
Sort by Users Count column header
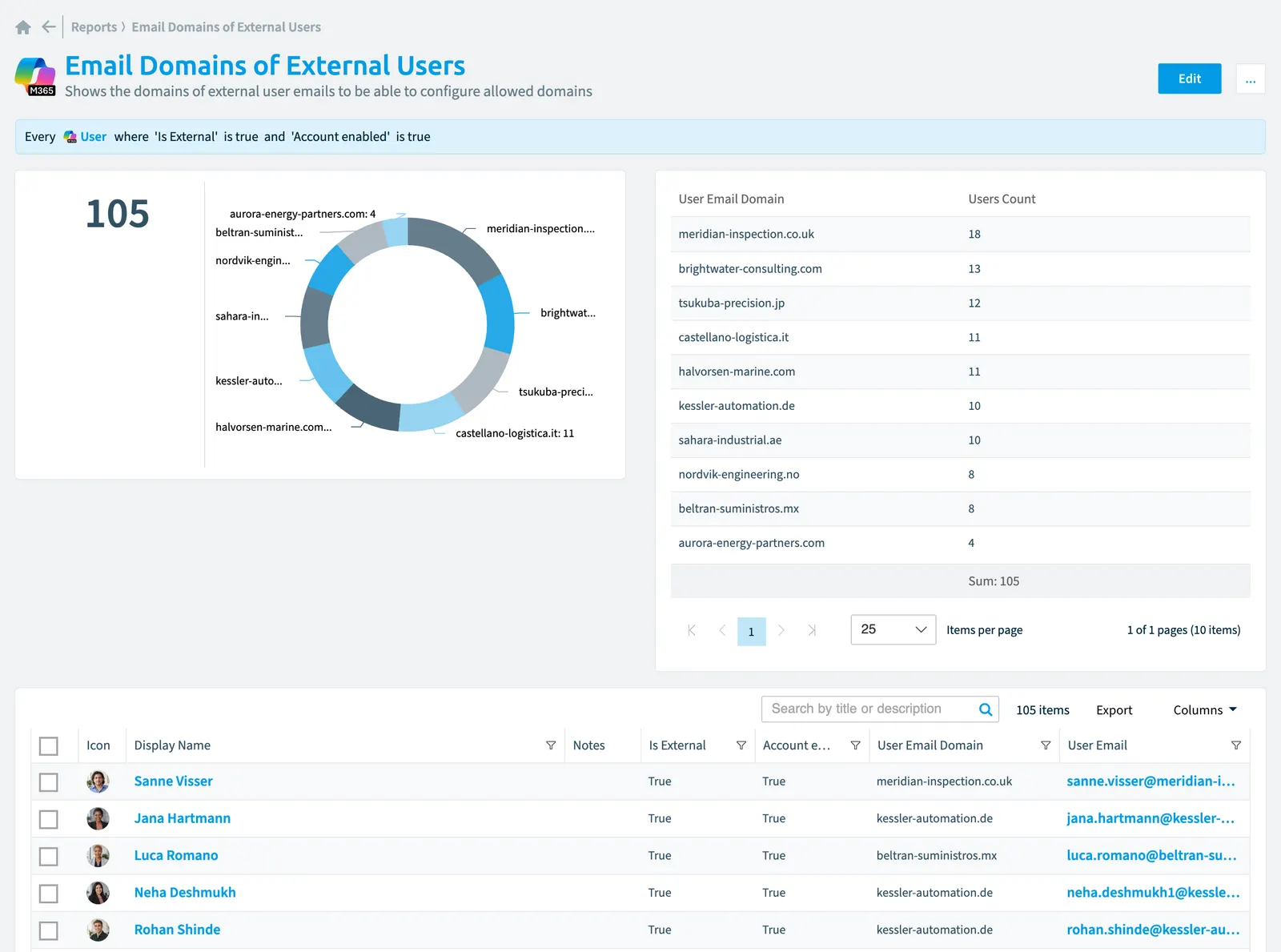(1002, 199)
